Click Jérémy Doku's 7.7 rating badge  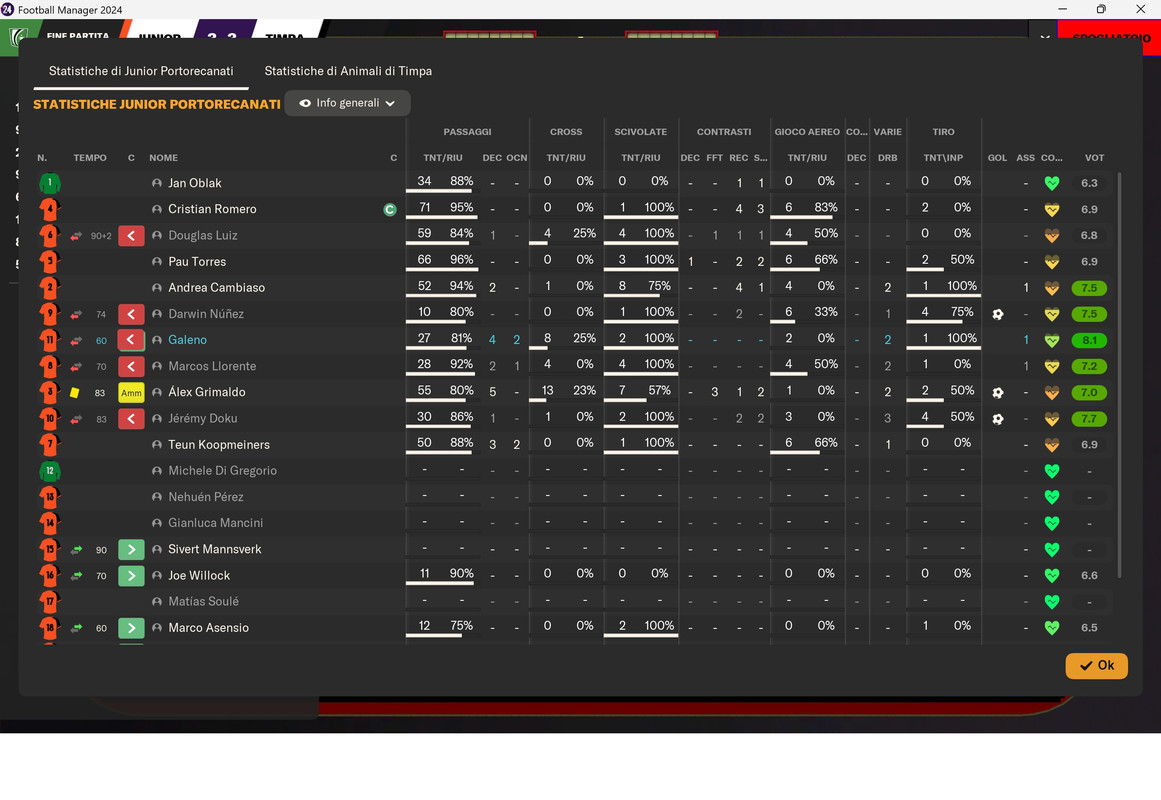1089,419
